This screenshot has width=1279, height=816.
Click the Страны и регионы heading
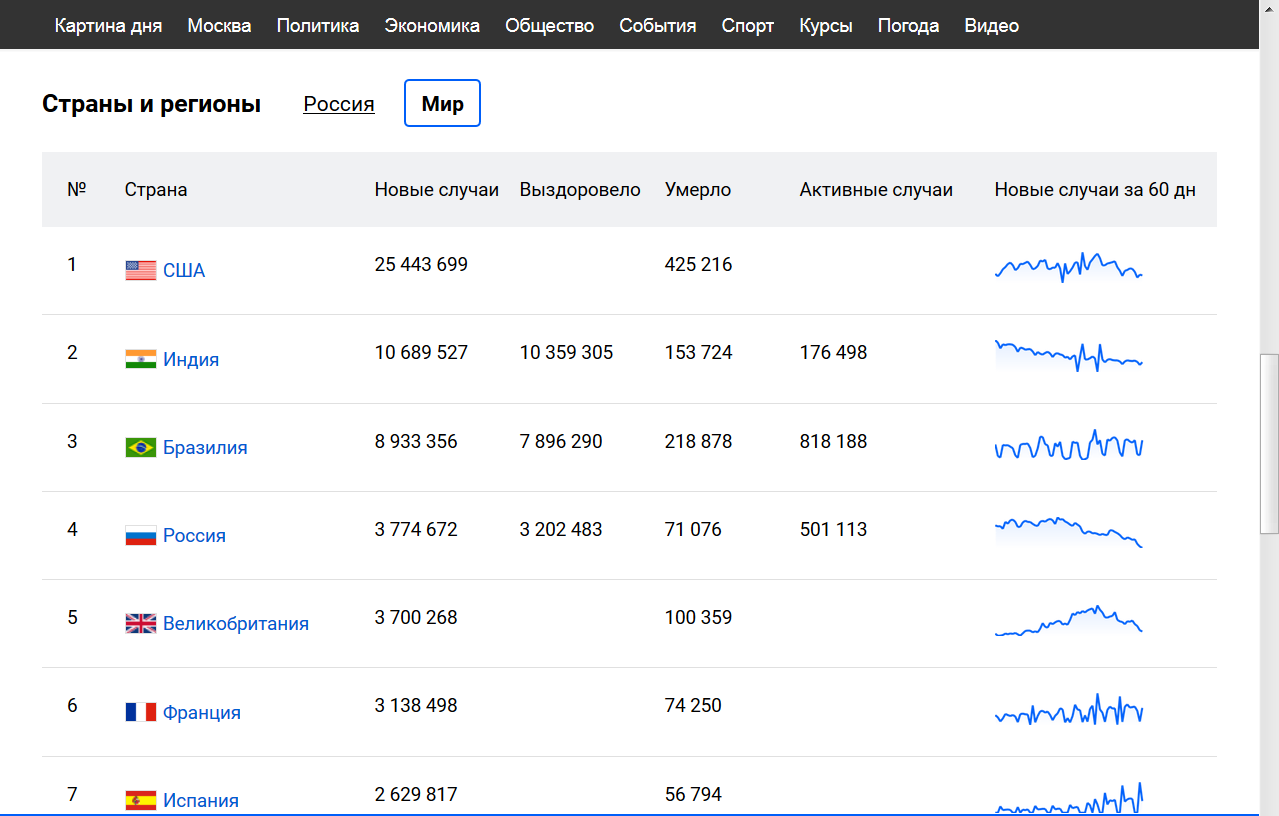[x=151, y=104]
